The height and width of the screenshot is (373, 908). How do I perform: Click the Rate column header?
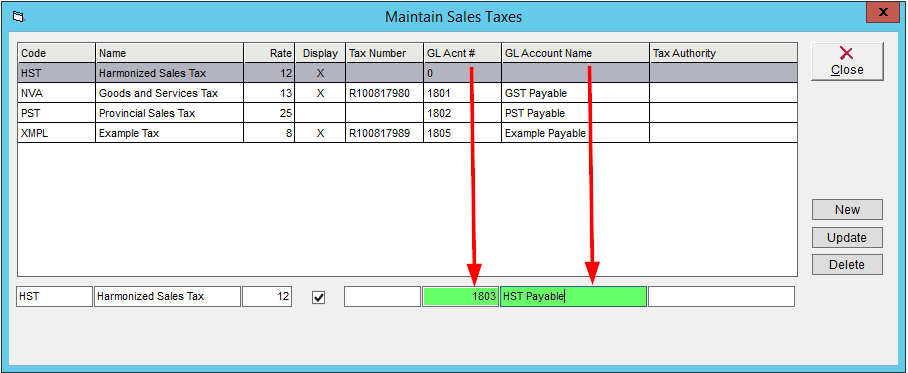pos(269,53)
